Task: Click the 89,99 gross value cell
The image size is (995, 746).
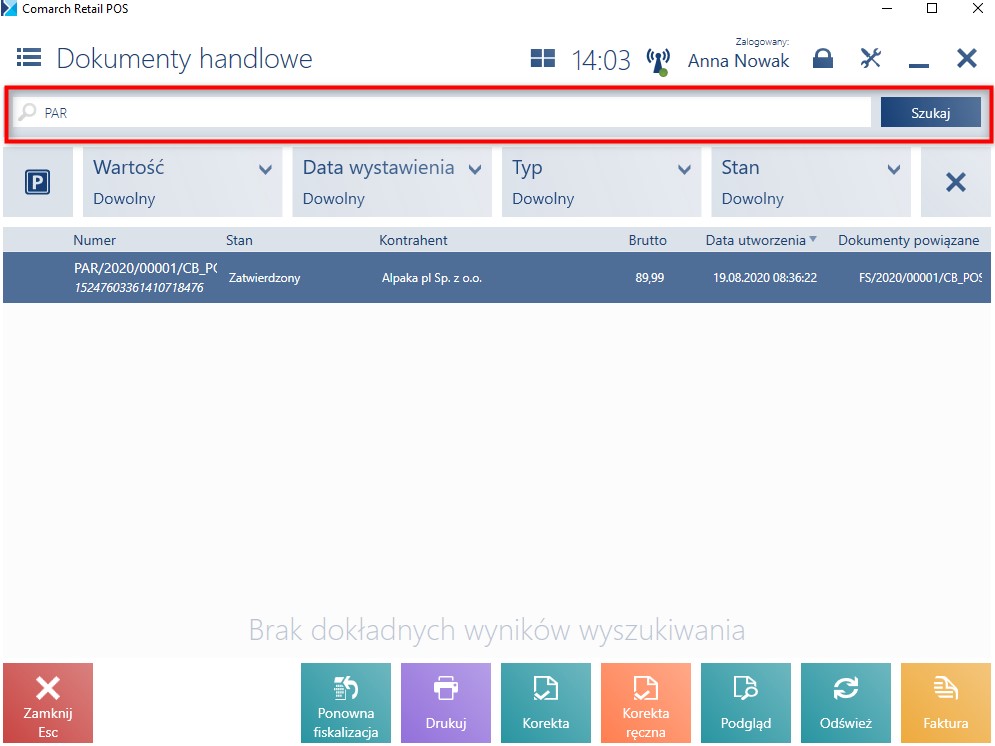Action: tap(649, 278)
